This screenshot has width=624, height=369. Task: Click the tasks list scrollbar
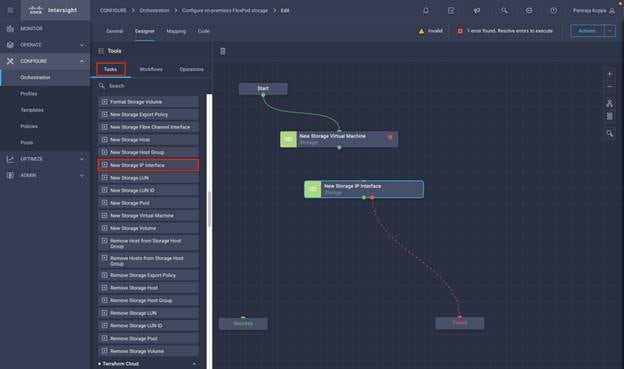(209, 214)
